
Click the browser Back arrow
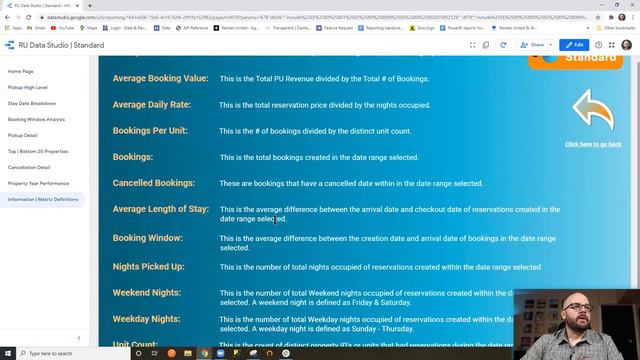point(7,18)
